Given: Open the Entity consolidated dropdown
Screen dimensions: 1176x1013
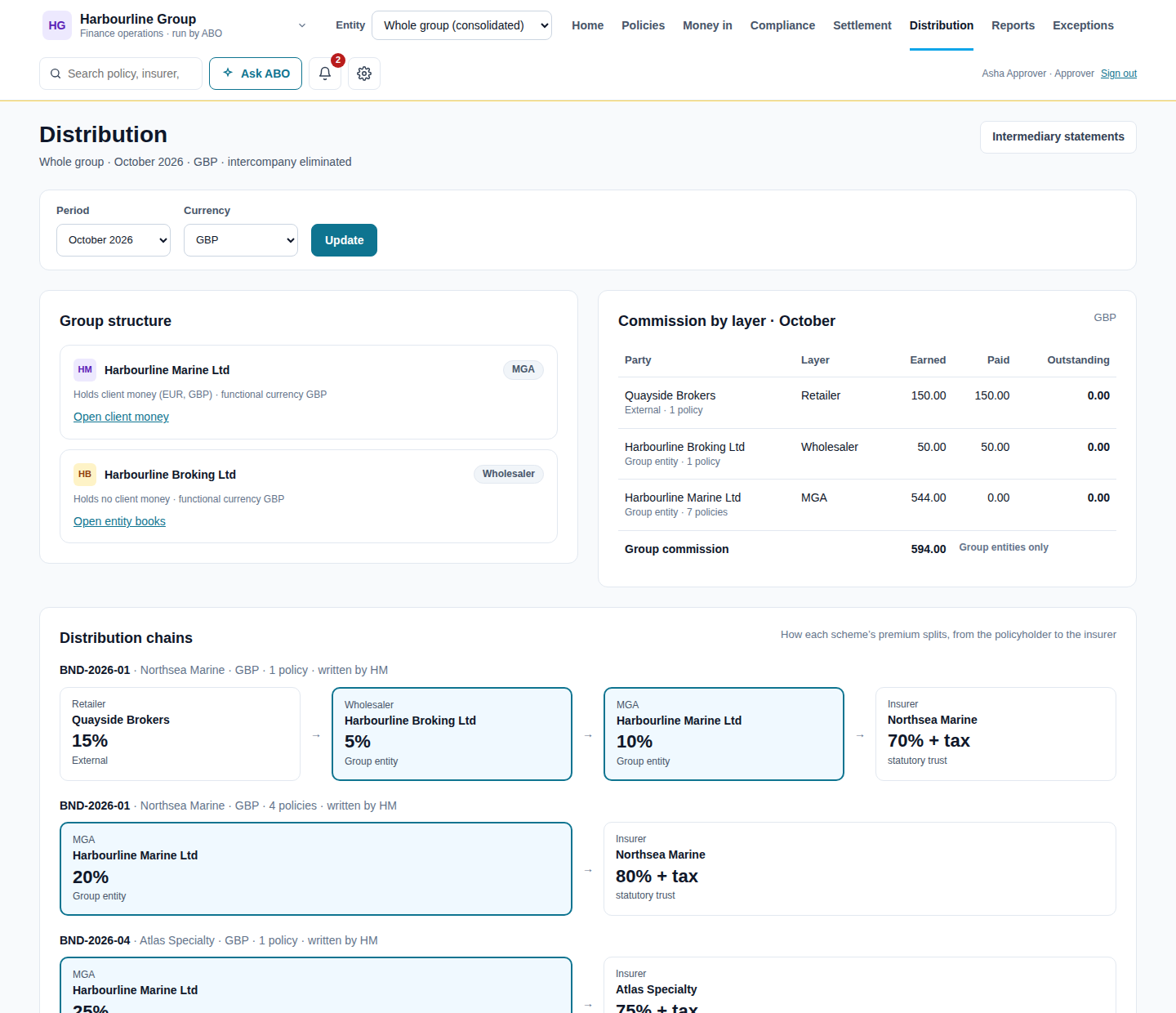Looking at the screenshot, I should point(461,25).
